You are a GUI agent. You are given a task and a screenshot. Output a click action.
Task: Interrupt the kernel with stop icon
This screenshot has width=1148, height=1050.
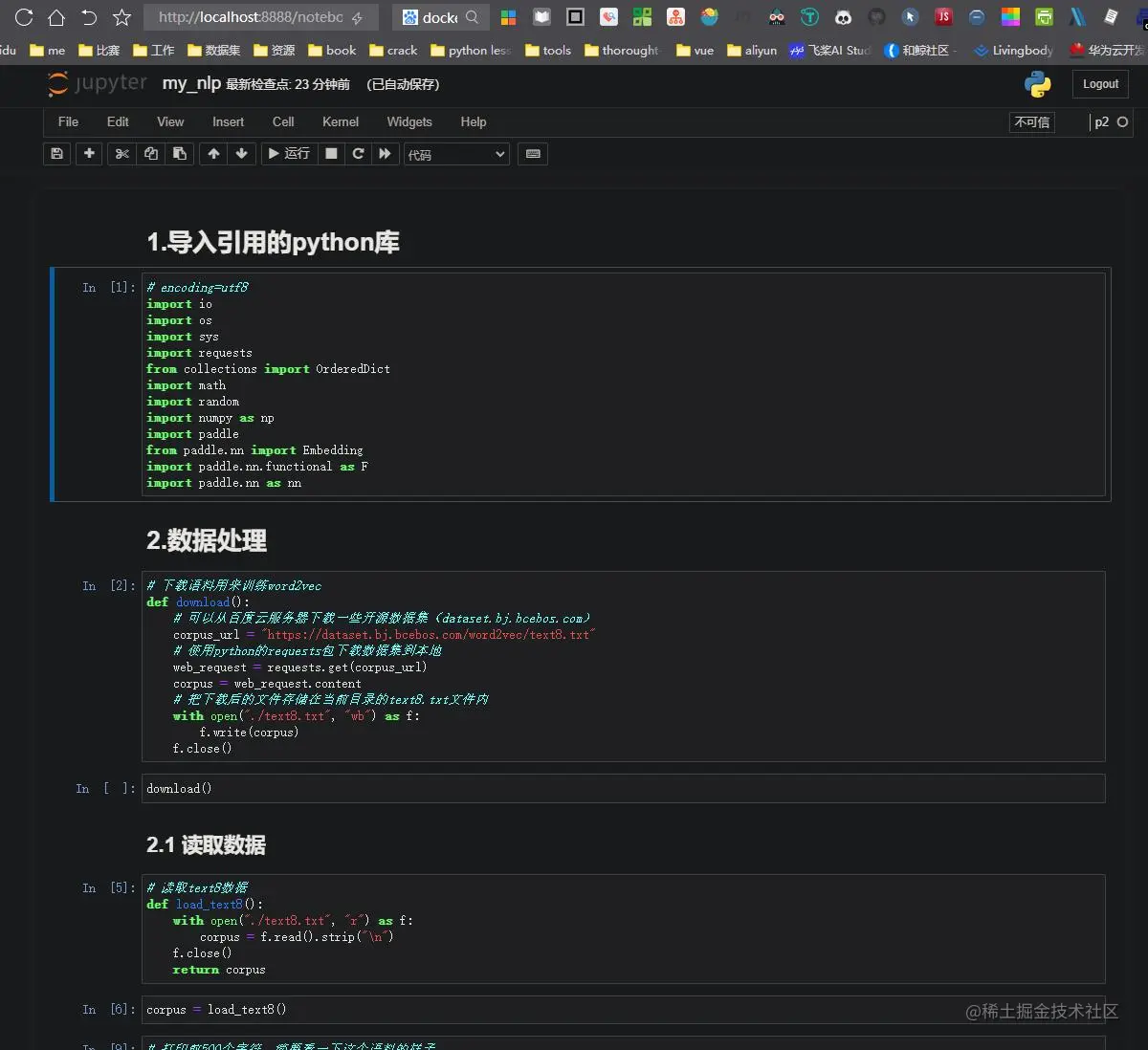click(x=331, y=154)
